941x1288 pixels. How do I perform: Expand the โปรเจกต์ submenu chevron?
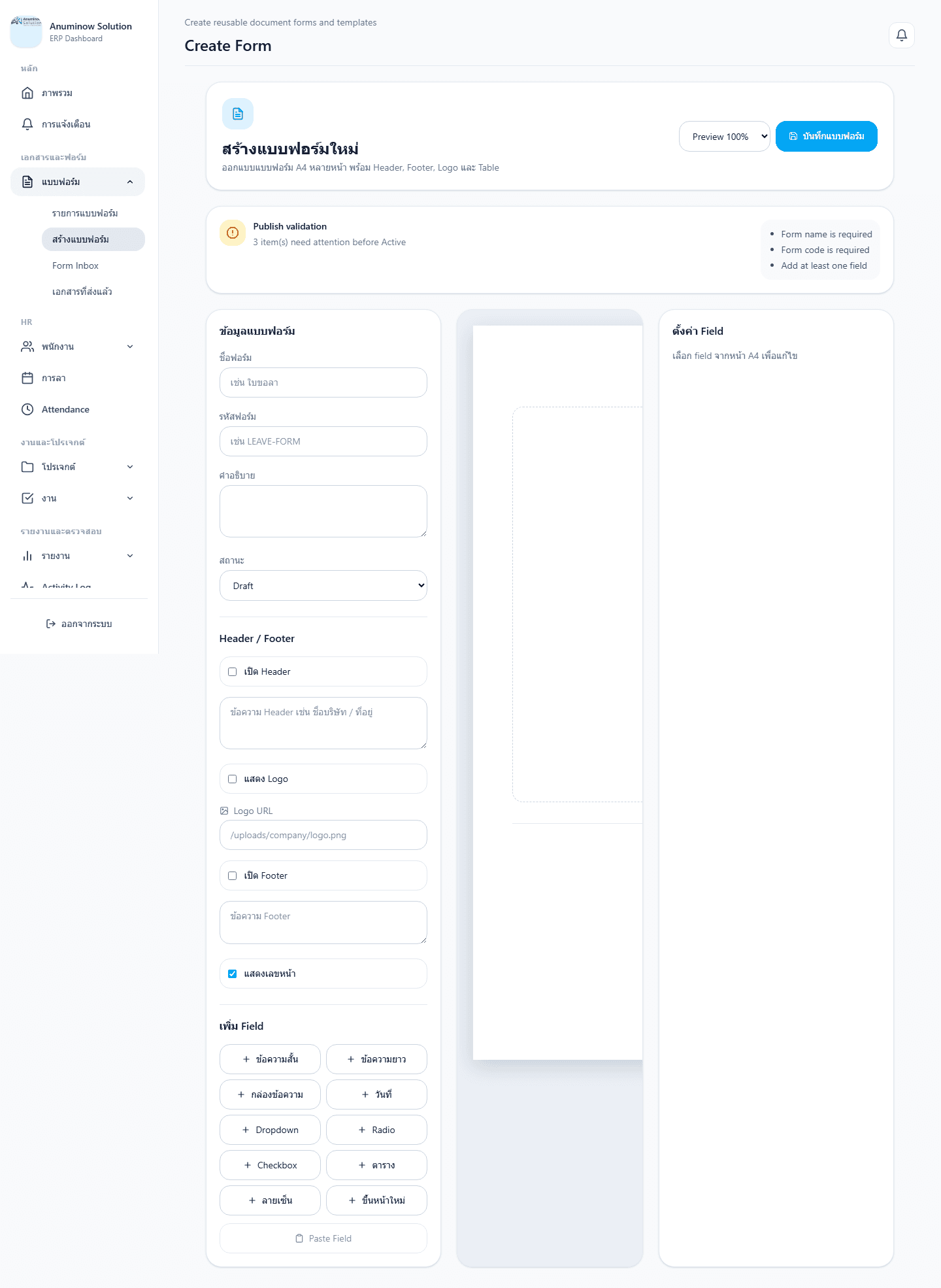(x=130, y=467)
